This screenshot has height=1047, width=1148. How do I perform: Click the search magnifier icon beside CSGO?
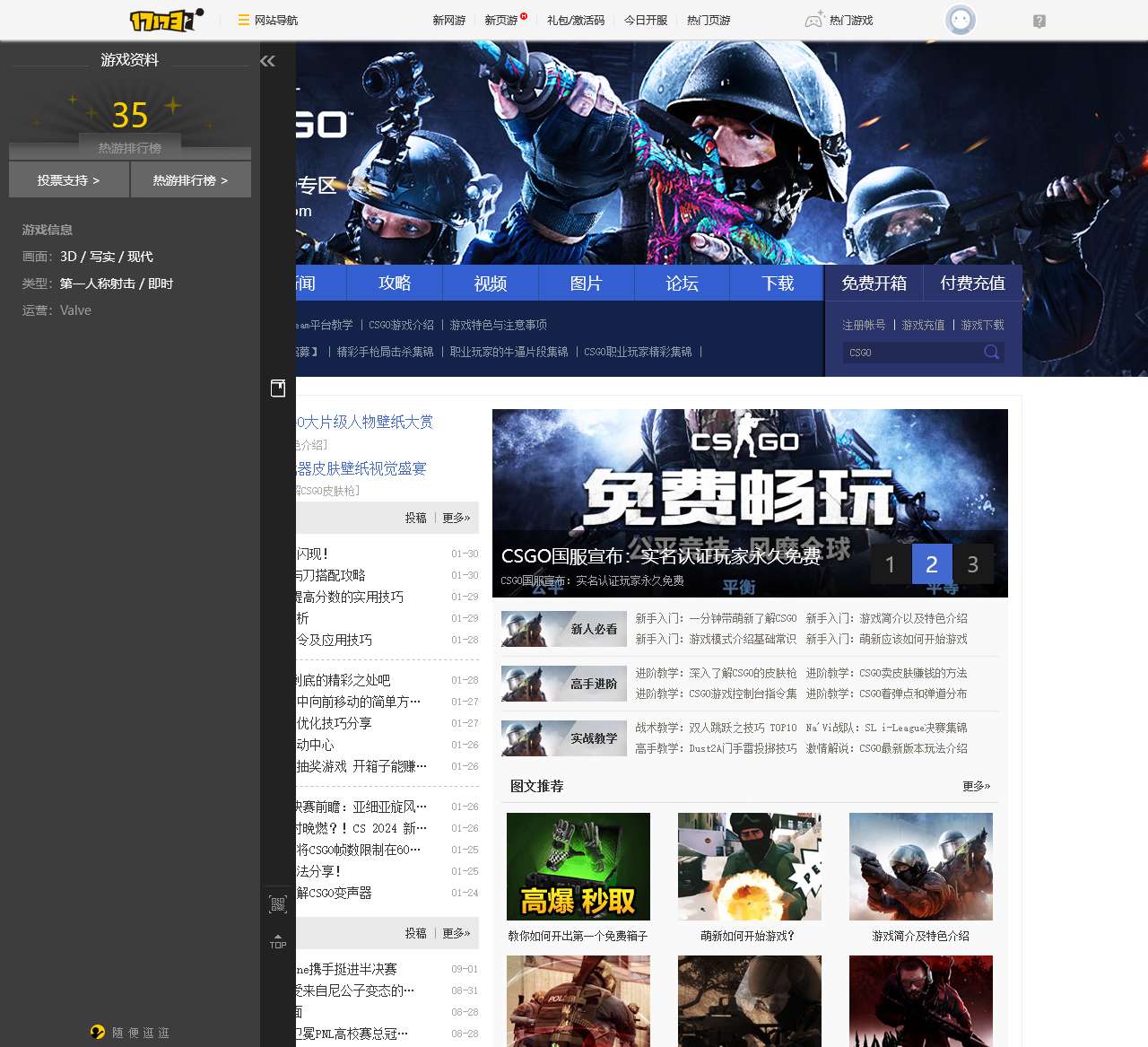pos(991,352)
